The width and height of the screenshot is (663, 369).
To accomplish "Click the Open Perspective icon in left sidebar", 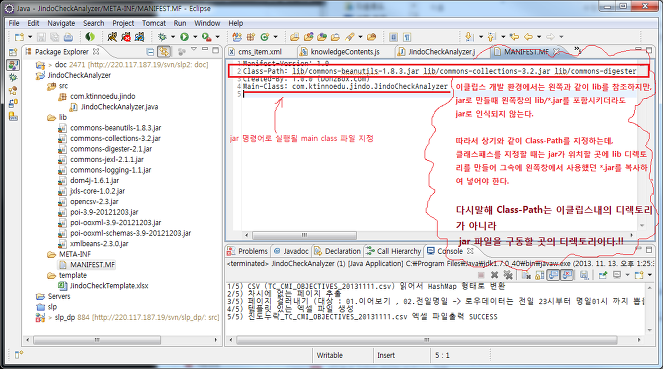I will 13,52.
